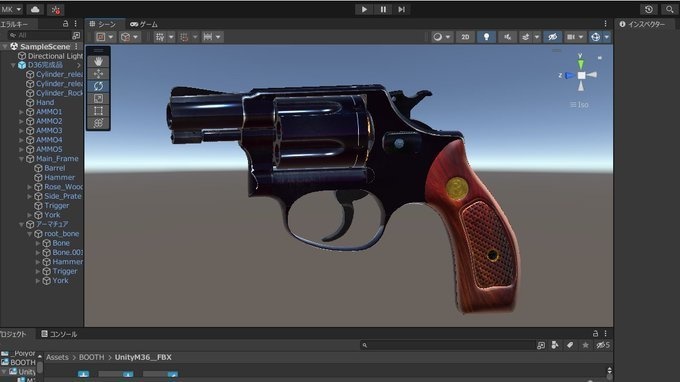Open the handle rotation cube dropdown

click(130, 37)
